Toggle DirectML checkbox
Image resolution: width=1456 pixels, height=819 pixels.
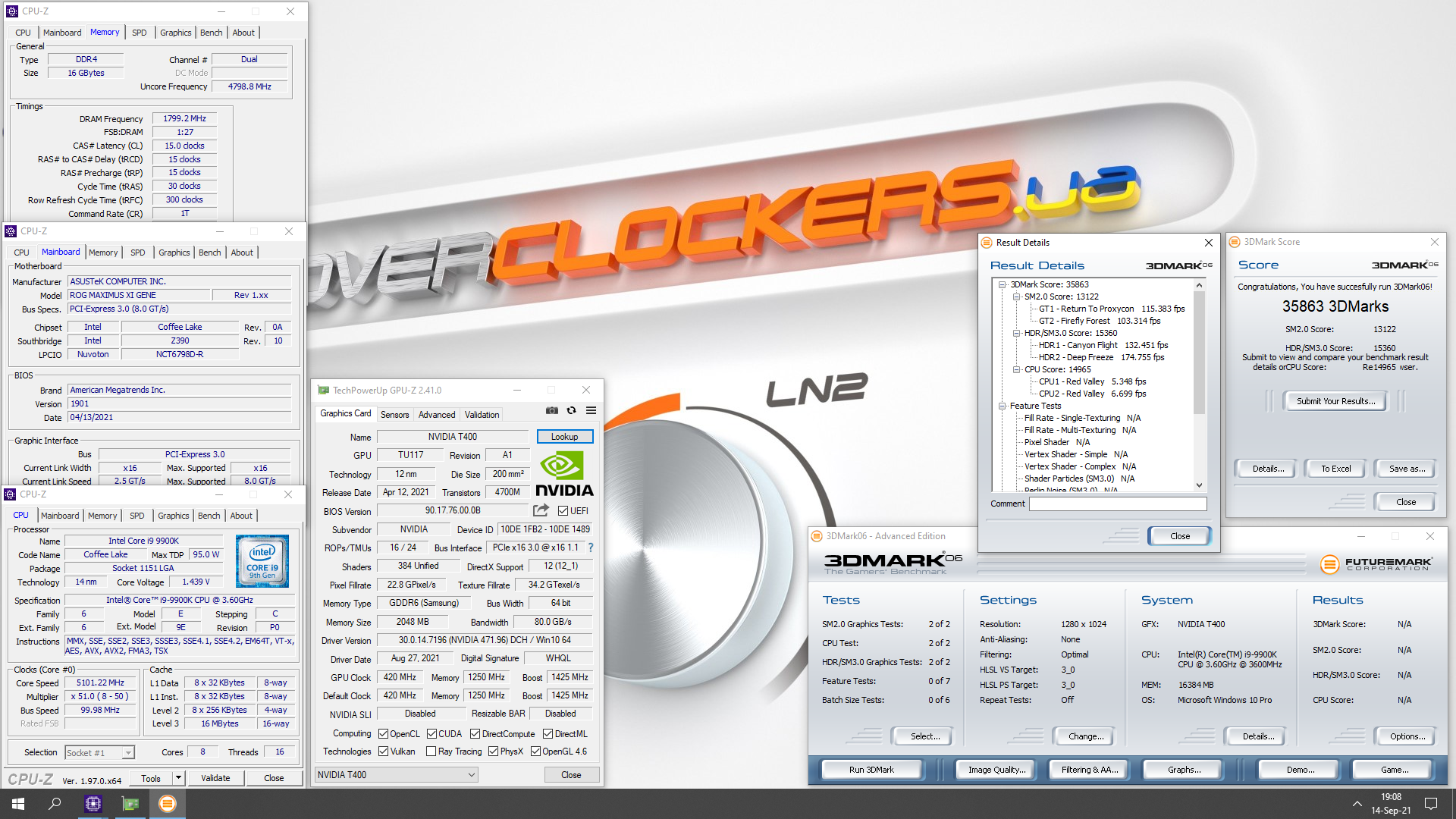(x=548, y=734)
